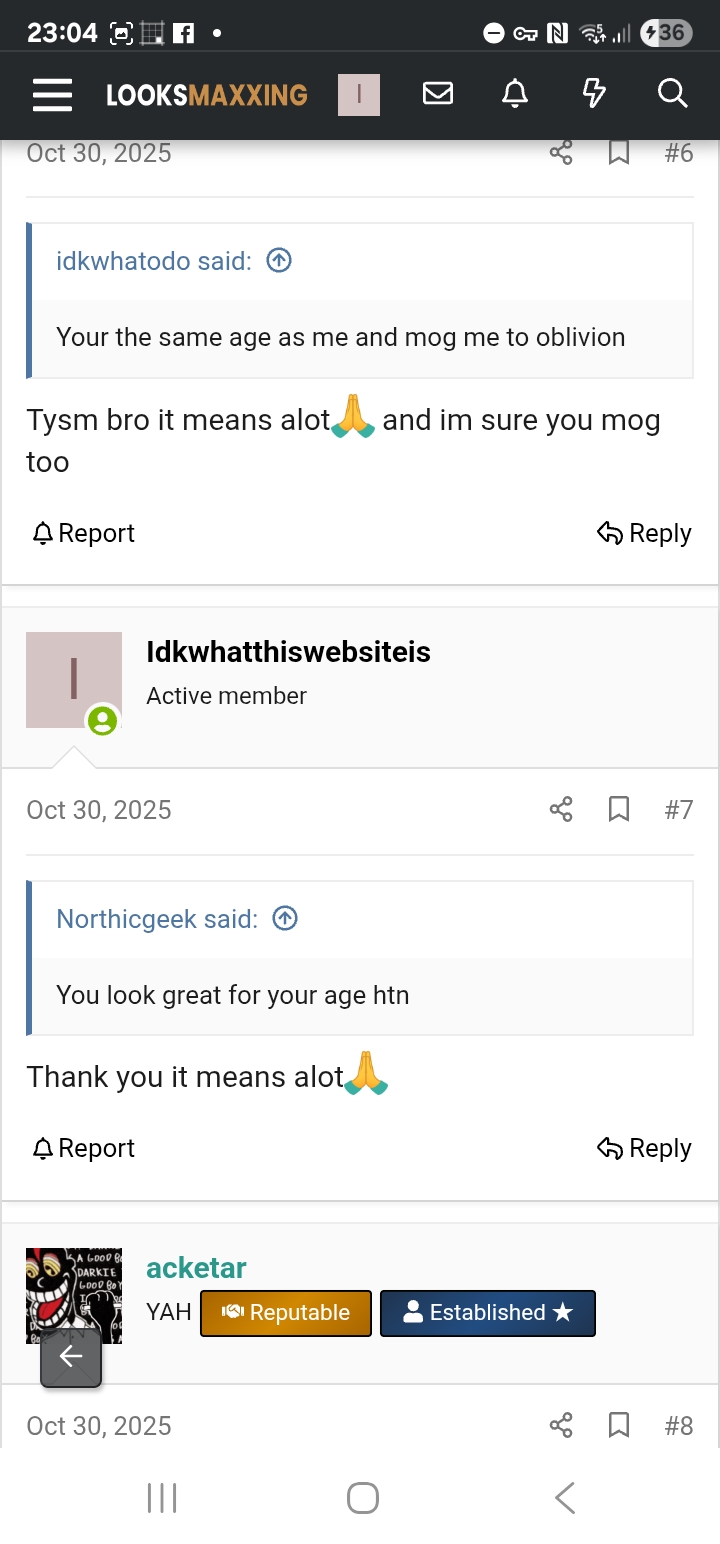Share post #7 via share icon
The height and width of the screenshot is (1544, 720).
point(561,809)
